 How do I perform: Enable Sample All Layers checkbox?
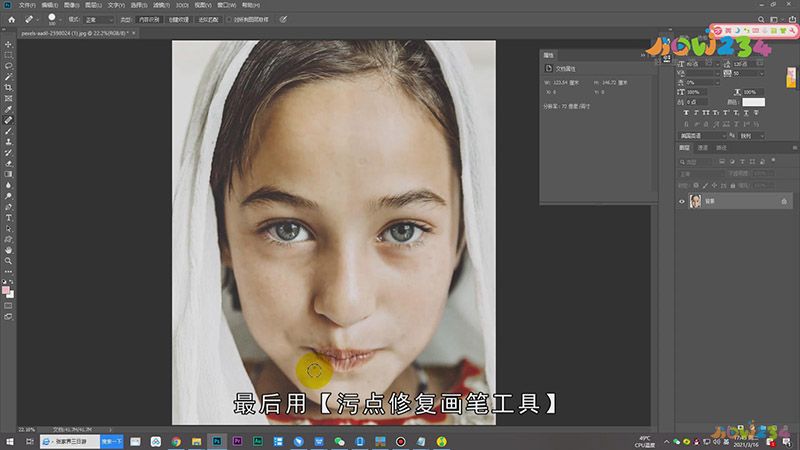coord(229,19)
